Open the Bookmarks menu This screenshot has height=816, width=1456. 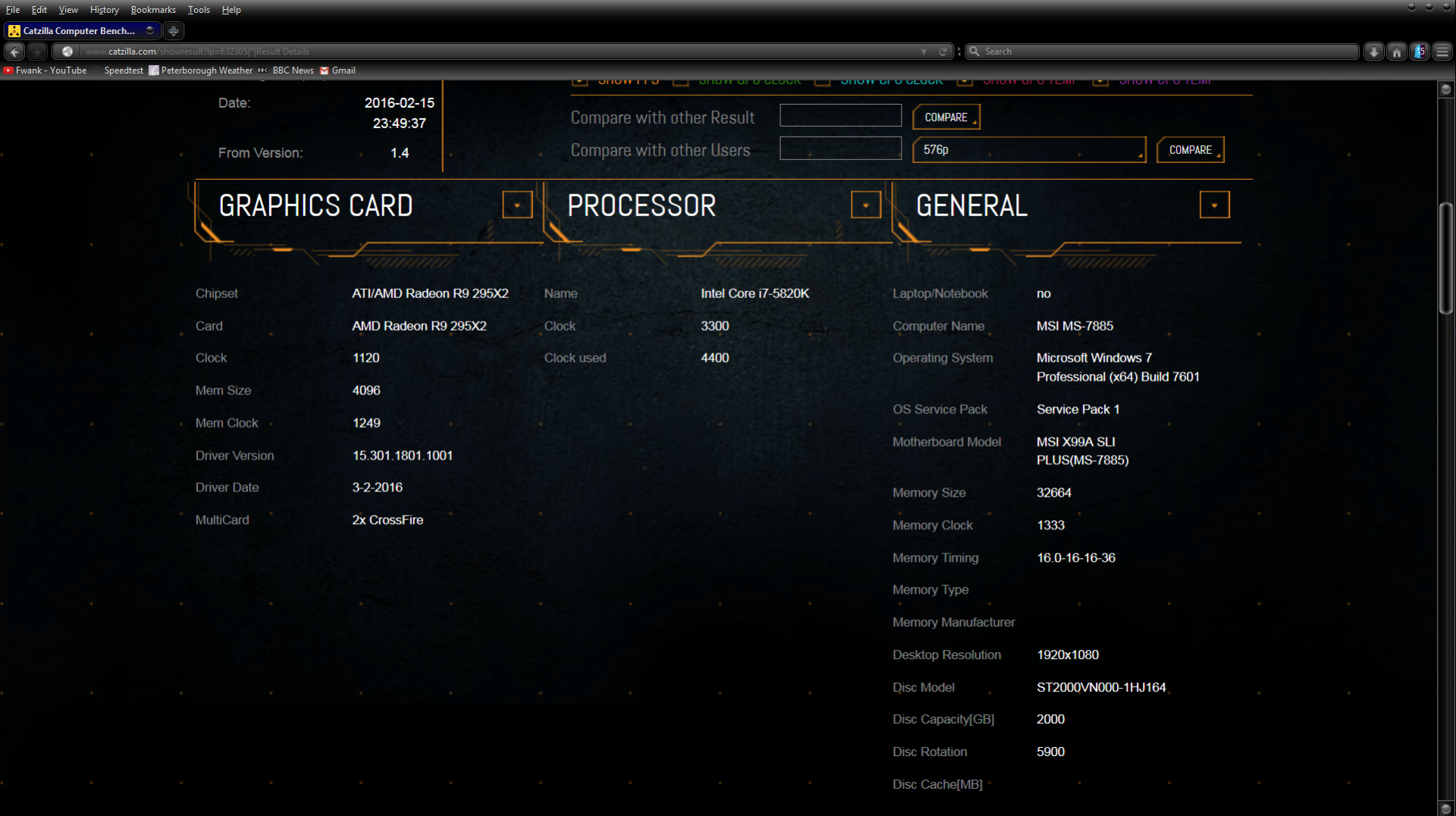(153, 10)
